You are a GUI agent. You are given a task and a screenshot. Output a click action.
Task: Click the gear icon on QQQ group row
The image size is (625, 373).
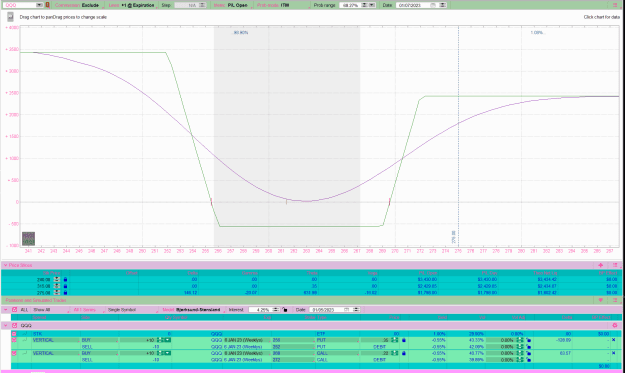pos(615,326)
